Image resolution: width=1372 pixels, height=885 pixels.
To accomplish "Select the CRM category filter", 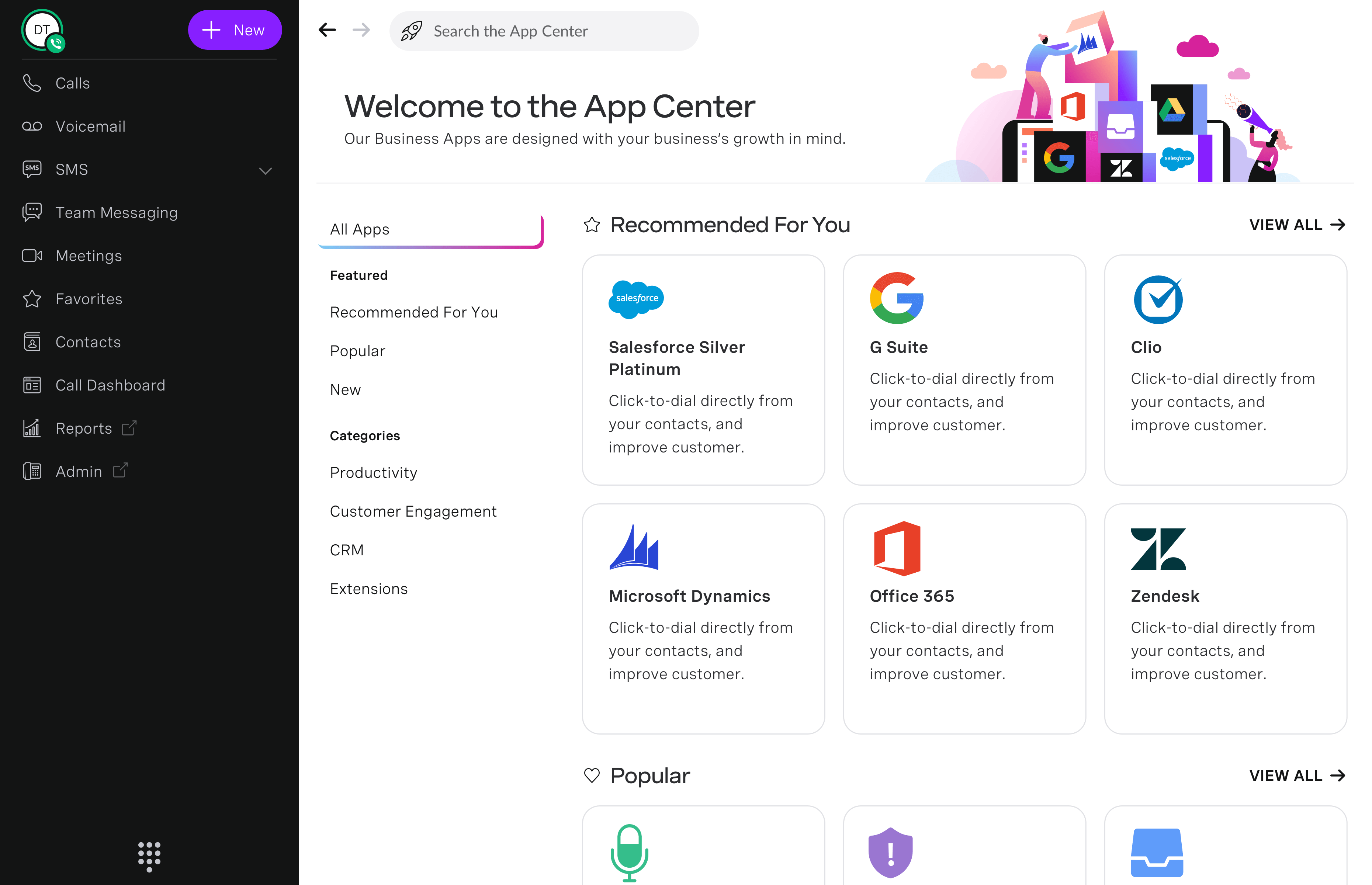I will coord(347,549).
